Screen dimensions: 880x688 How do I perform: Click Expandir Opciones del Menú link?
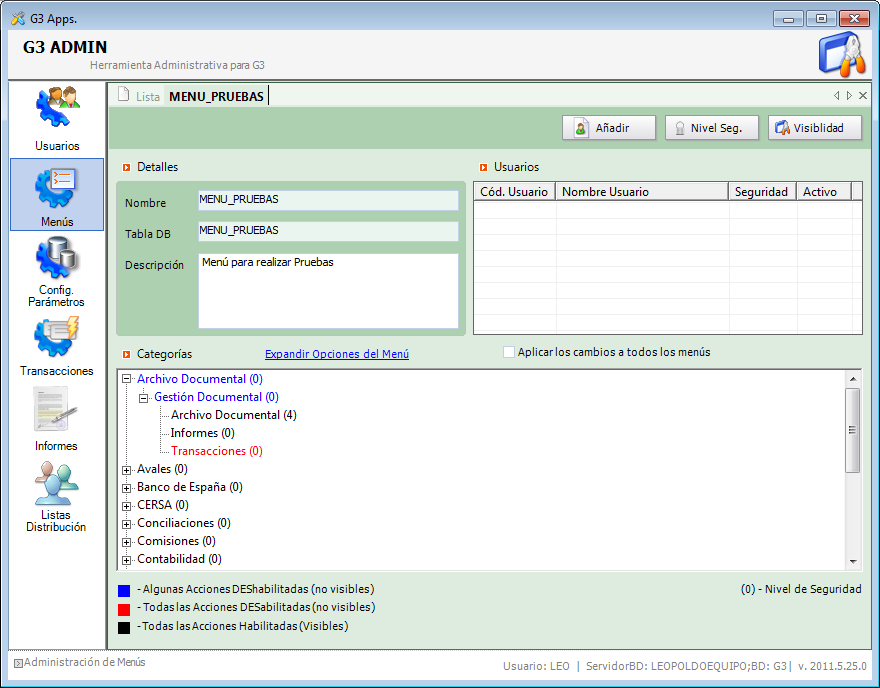pyautogui.click(x=336, y=354)
